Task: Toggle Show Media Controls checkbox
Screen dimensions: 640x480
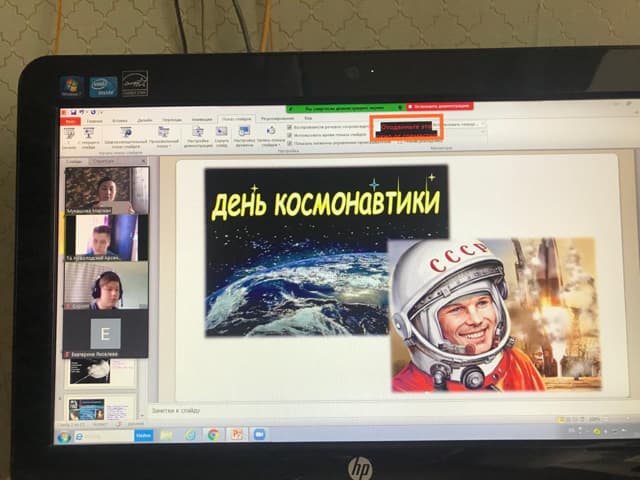Action: pos(289,143)
